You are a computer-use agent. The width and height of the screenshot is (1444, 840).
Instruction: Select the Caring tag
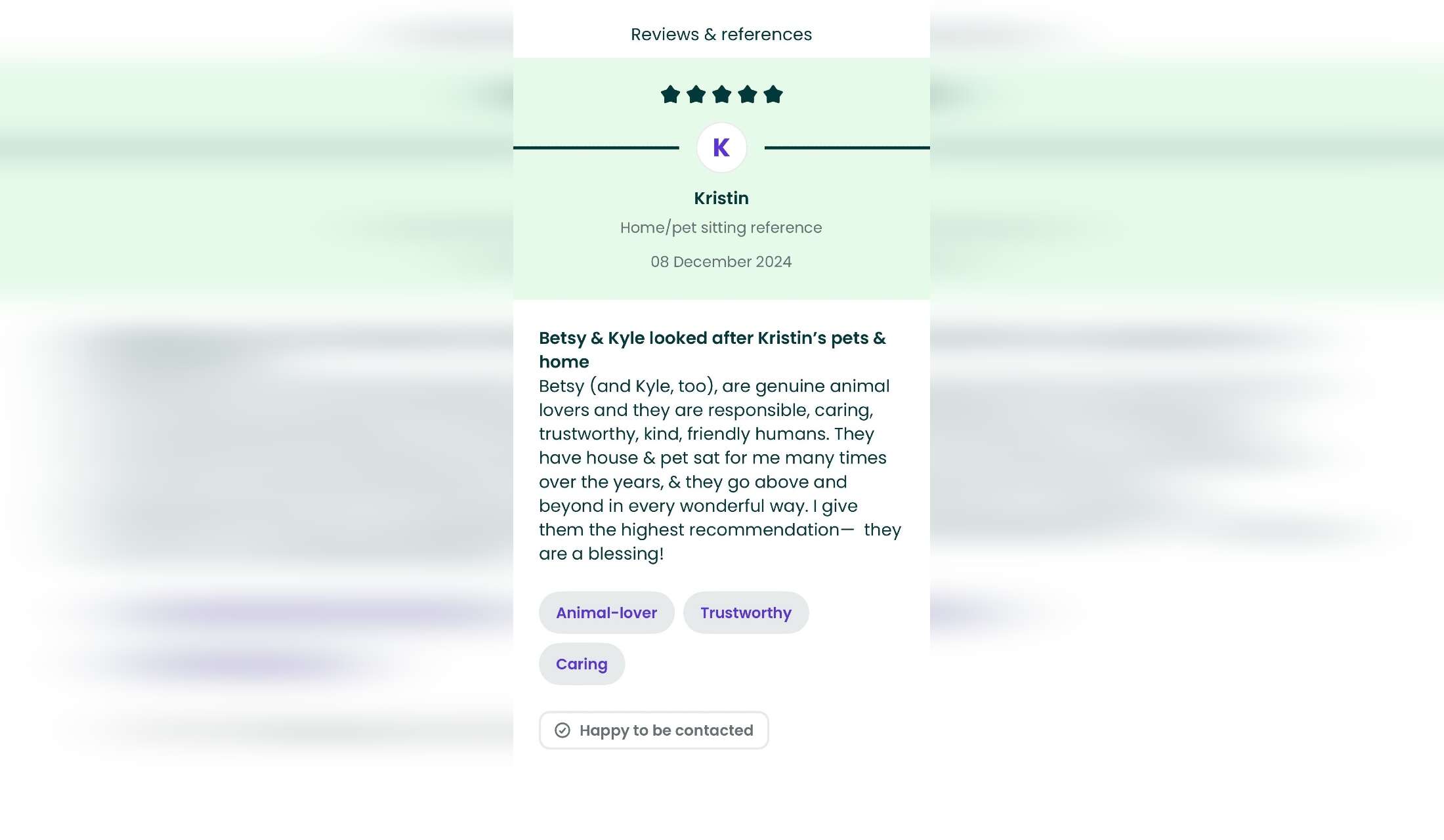coord(582,663)
